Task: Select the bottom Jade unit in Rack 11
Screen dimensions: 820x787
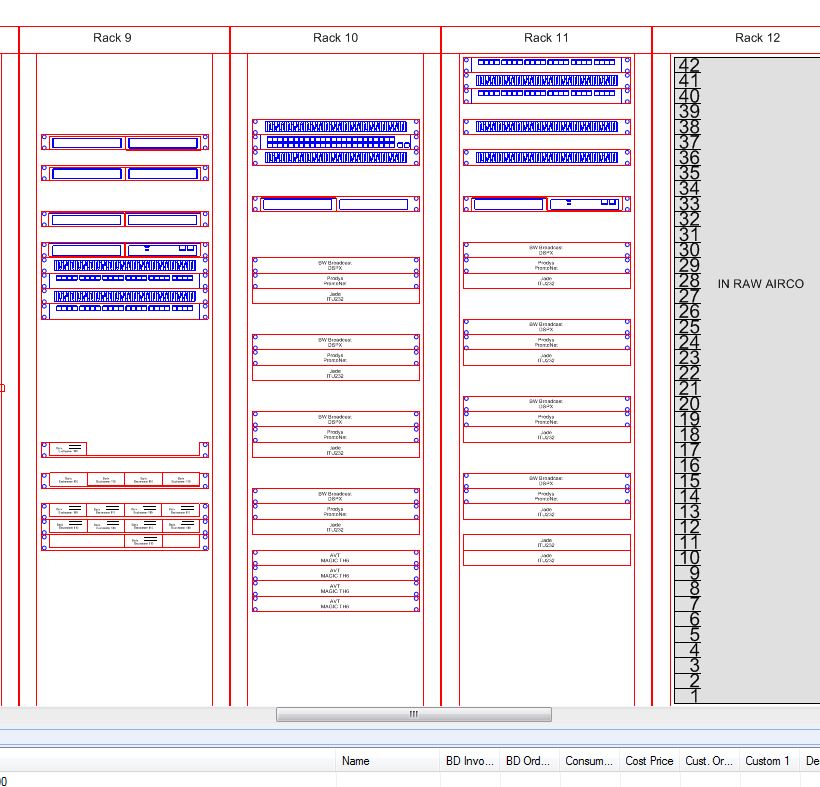Action: 546,558
